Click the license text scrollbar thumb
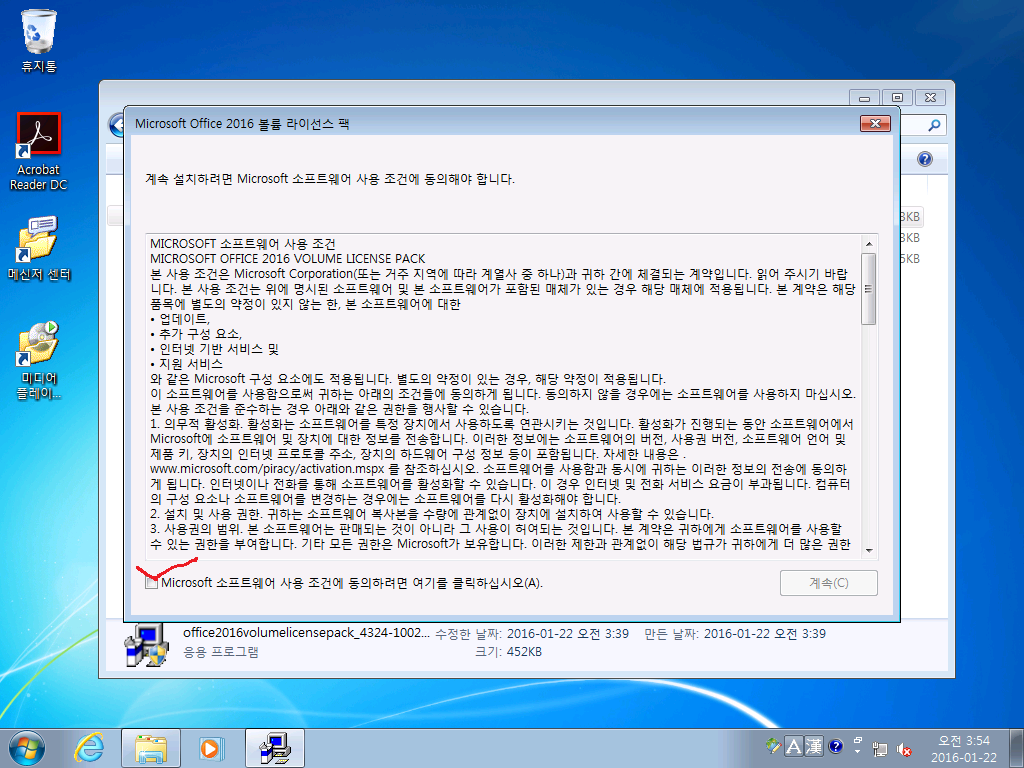 click(x=869, y=289)
